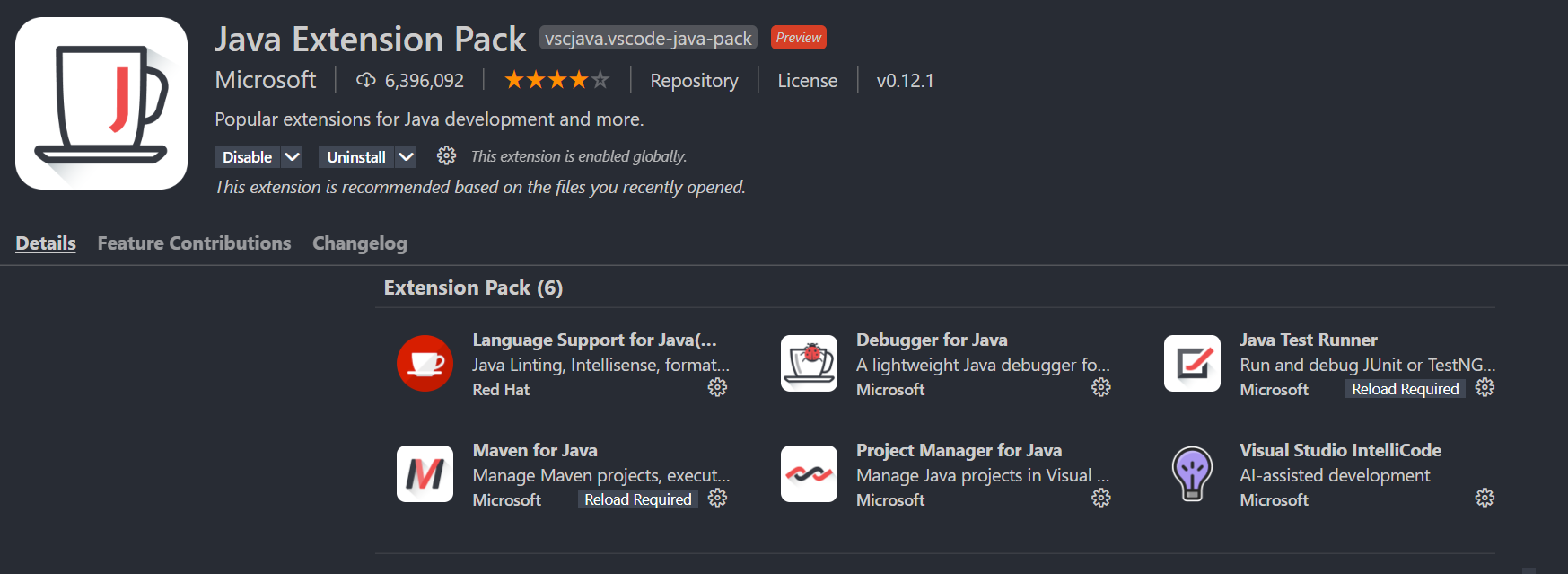Click the Java Extension Pack title

tap(370, 40)
